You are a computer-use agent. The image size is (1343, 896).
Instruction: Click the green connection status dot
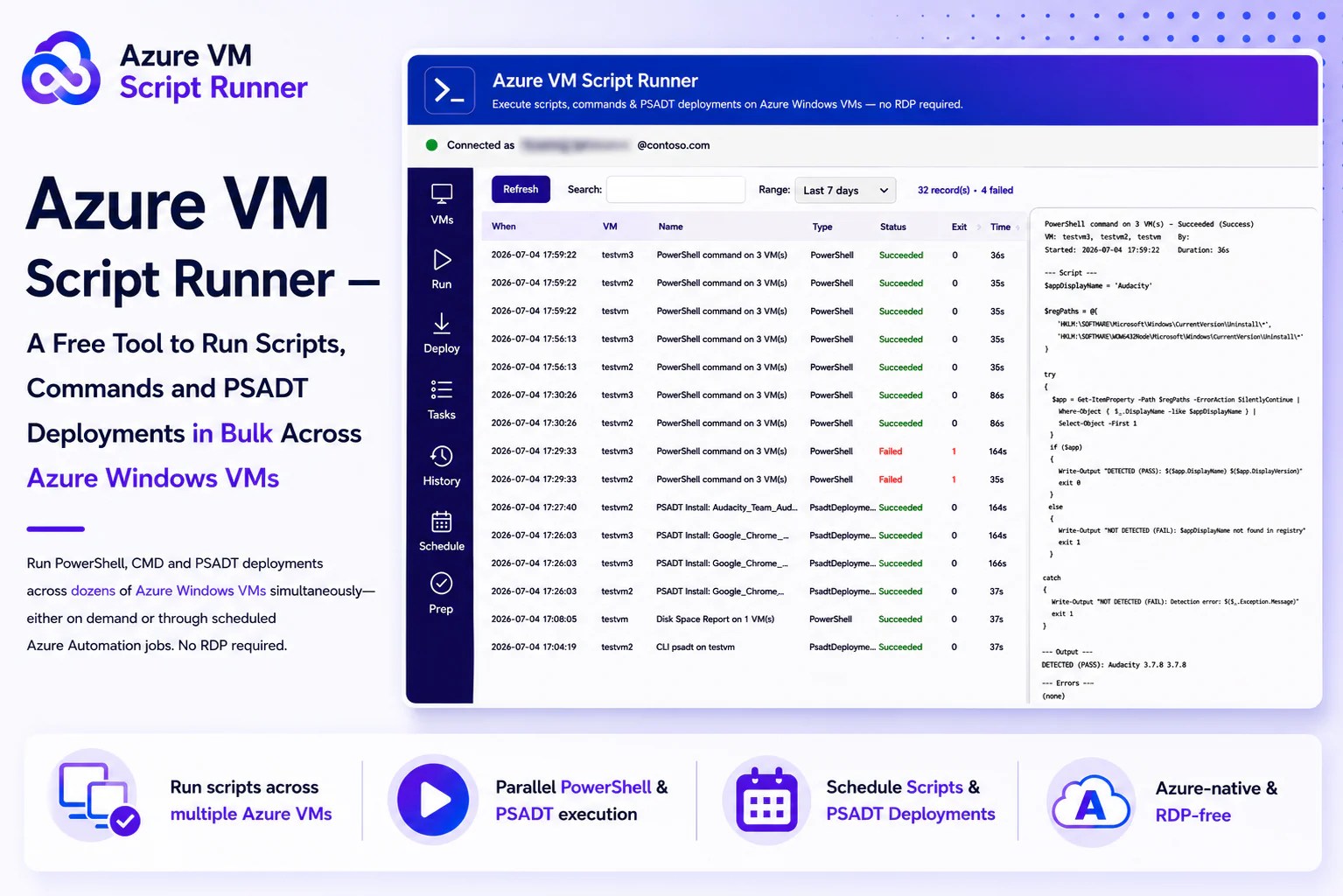tap(431, 145)
